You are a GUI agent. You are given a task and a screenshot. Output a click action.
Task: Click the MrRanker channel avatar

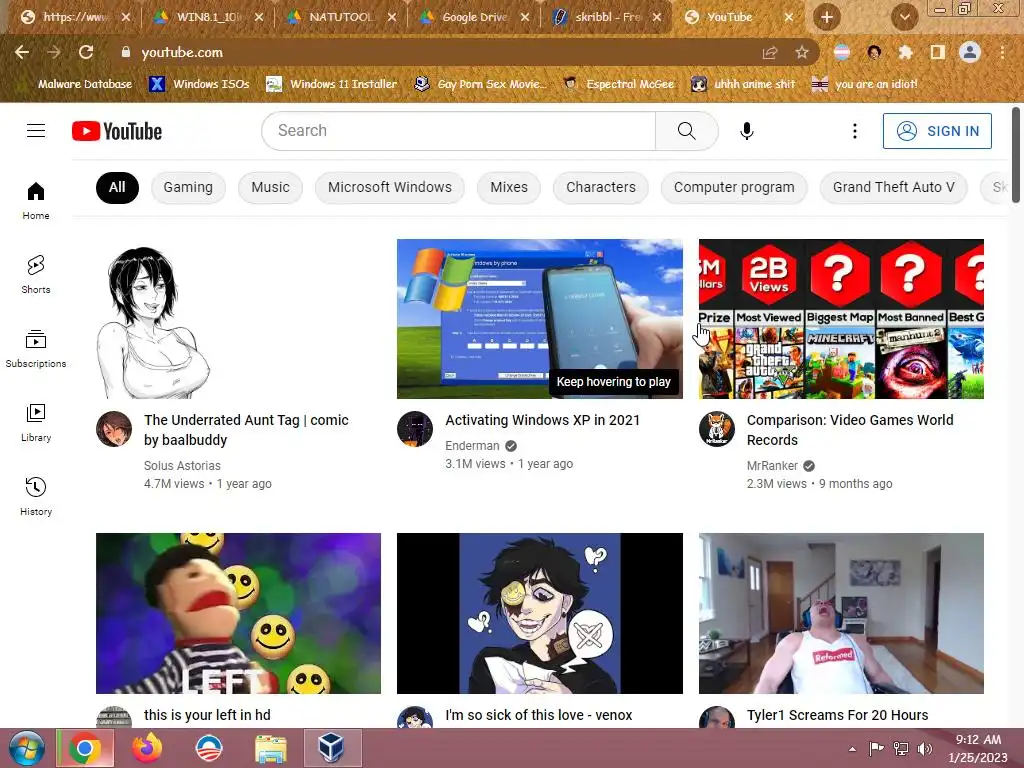pyautogui.click(x=716, y=429)
